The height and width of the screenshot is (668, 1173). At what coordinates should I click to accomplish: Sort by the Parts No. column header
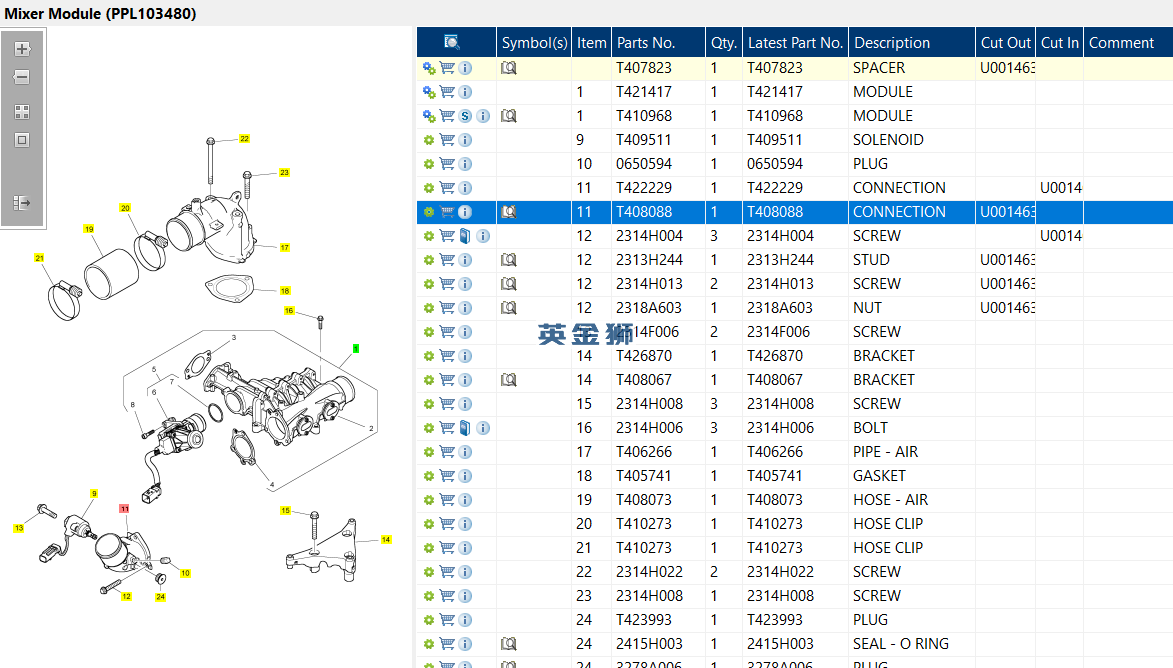pos(658,43)
